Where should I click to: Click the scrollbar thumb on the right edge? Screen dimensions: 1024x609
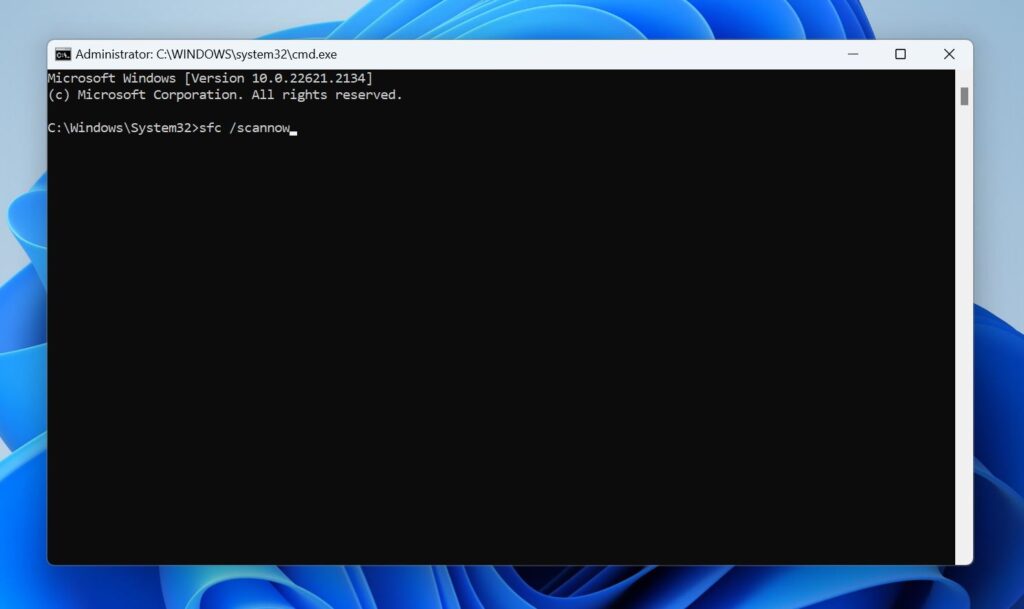pos(963,95)
